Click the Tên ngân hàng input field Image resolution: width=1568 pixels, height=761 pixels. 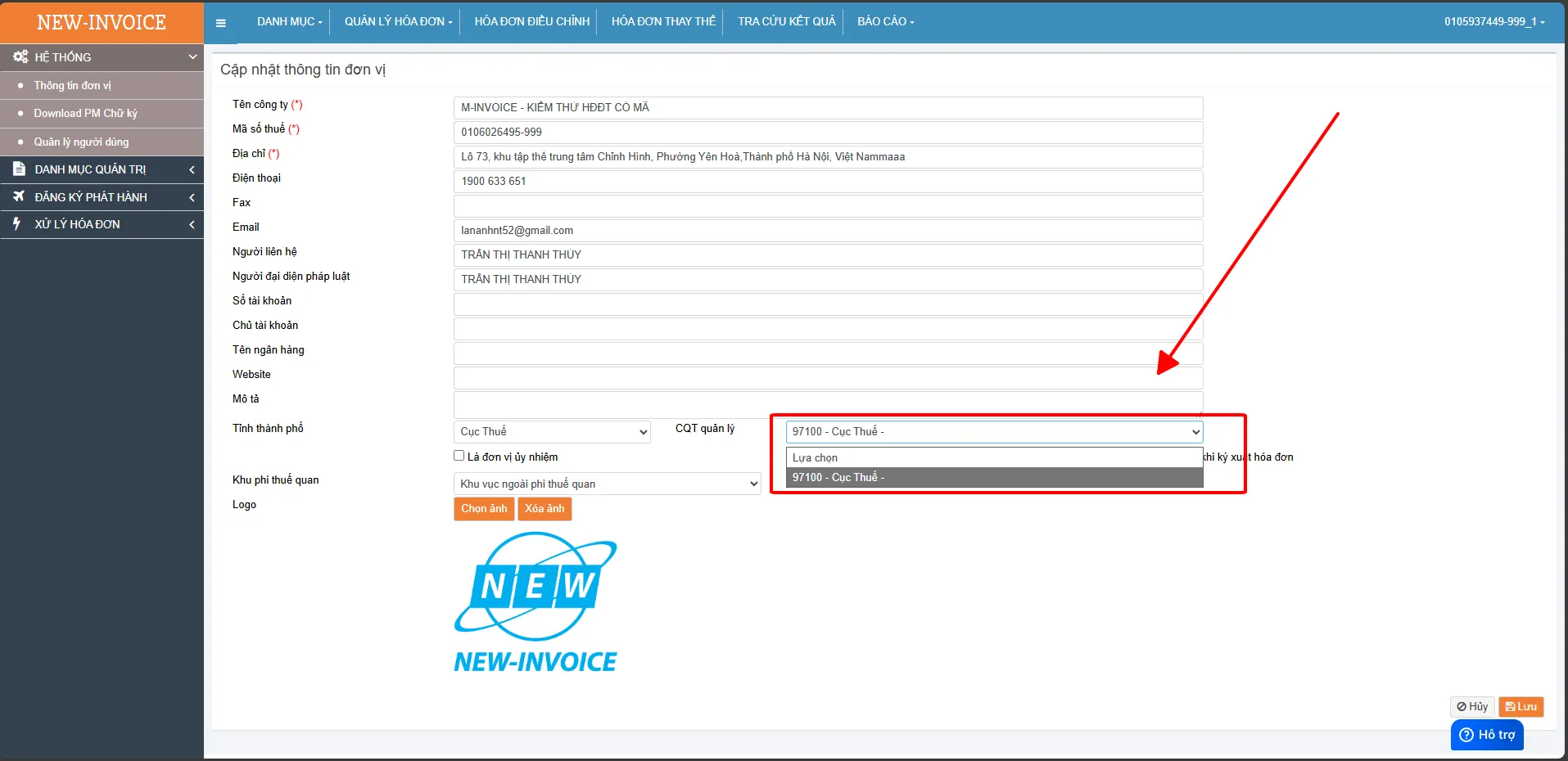click(828, 353)
